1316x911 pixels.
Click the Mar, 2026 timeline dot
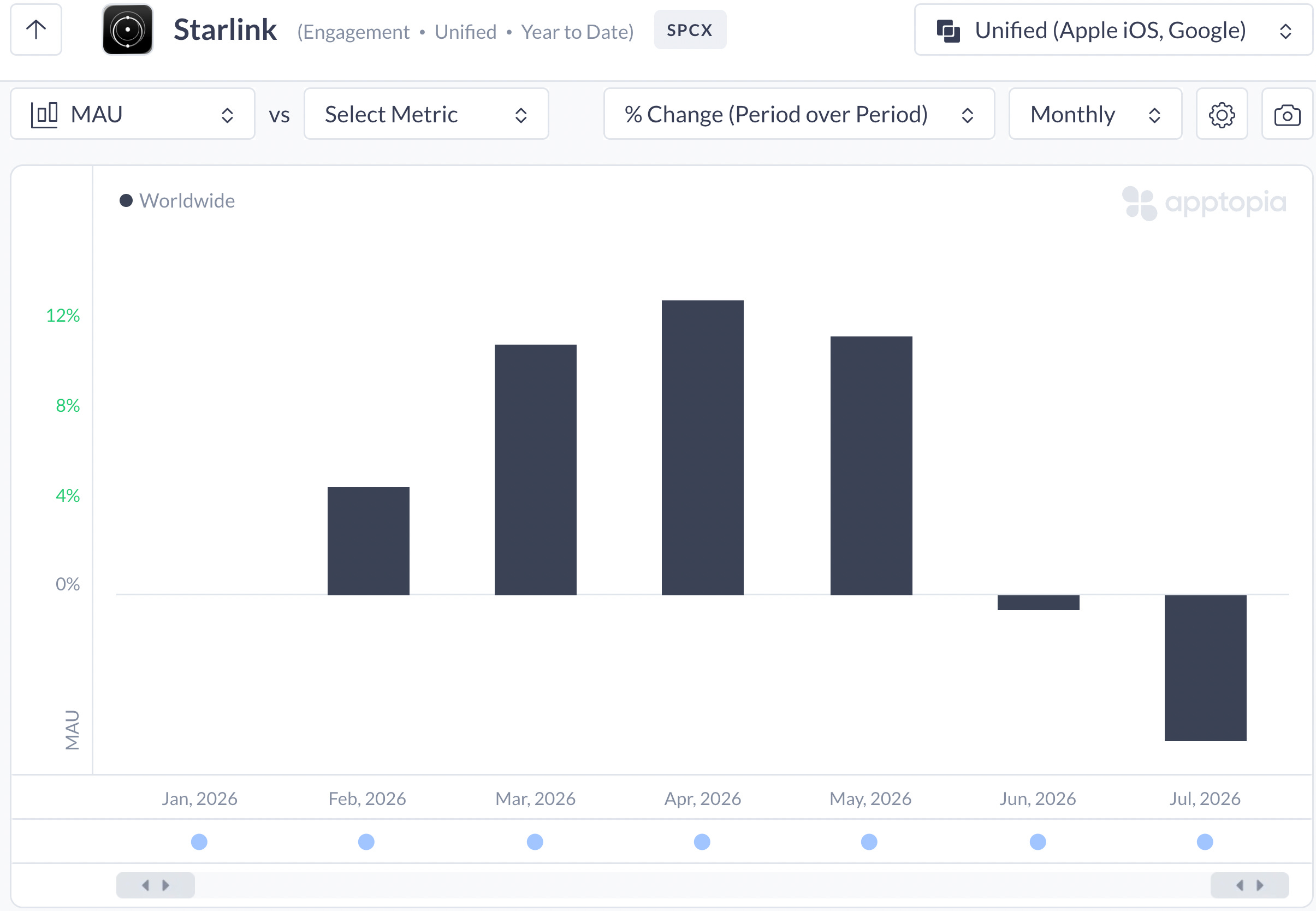(x=535, y=842)
